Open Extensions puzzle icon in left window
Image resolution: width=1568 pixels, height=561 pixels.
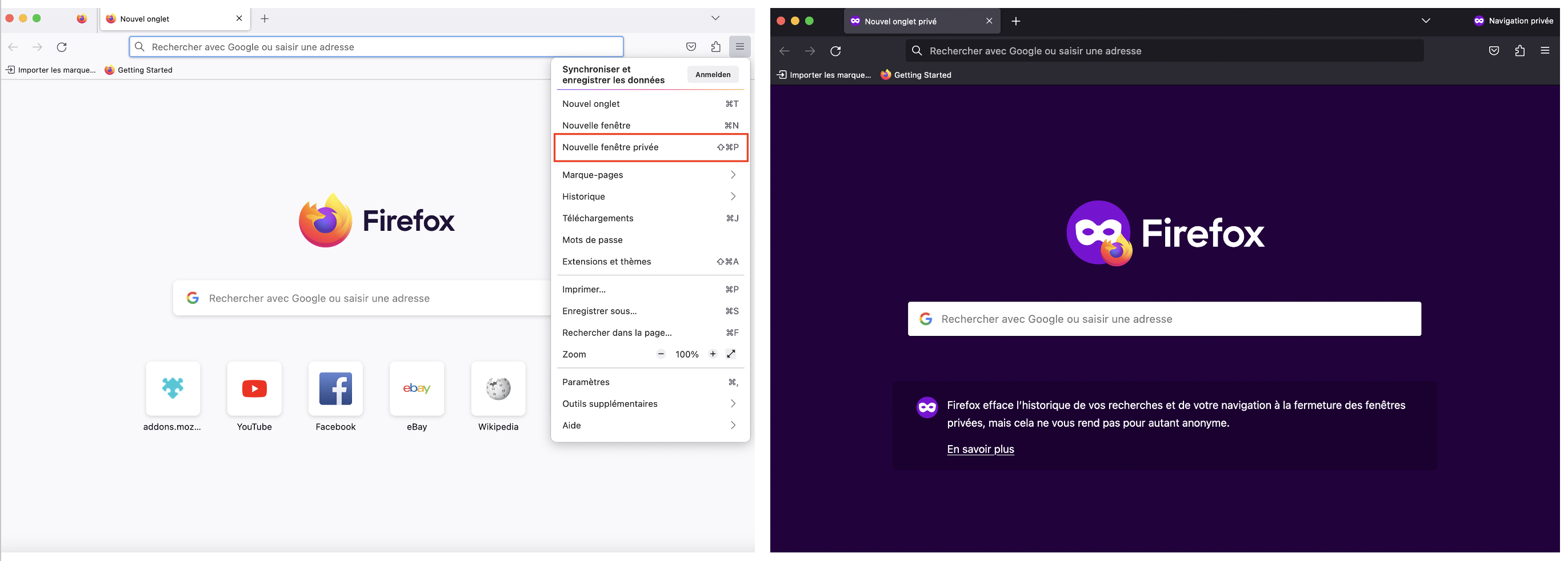point(716,47)
